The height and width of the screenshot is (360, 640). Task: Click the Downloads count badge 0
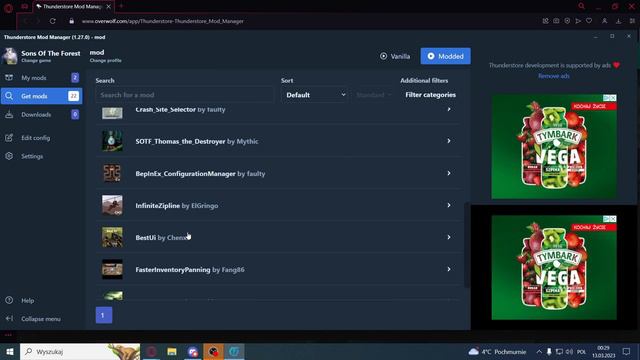tap(75, 115)
